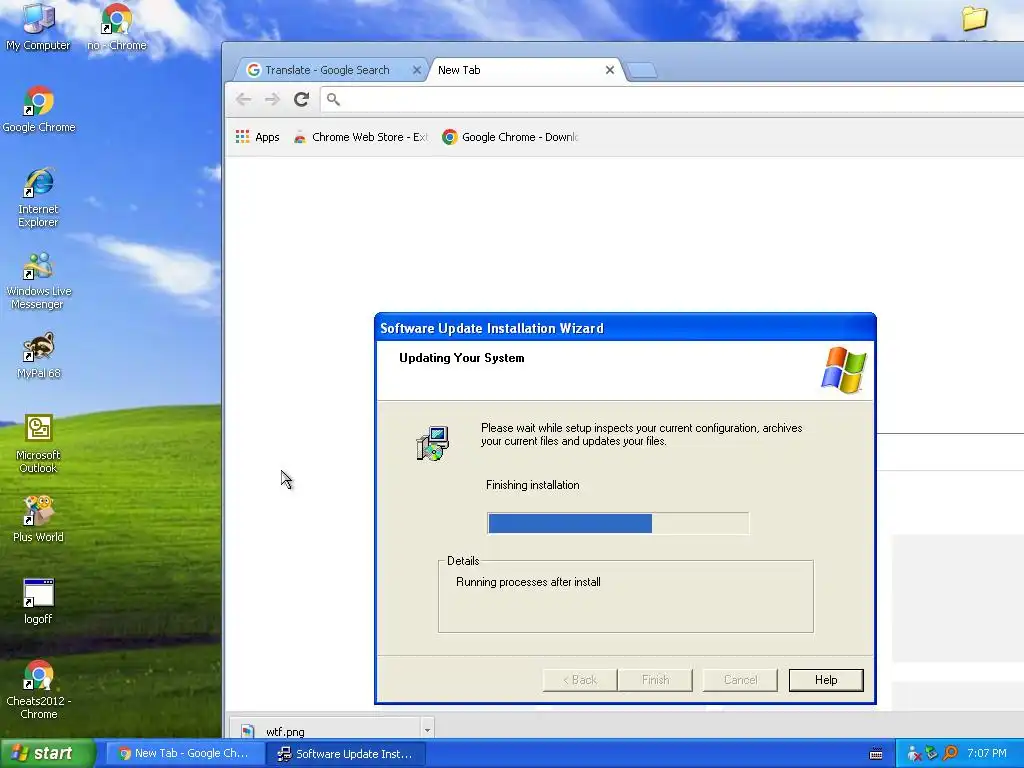Viewport: 1024px width, 768px height.
Task: Click the network disconnected tray icon
Action: [x=914, y=754]
